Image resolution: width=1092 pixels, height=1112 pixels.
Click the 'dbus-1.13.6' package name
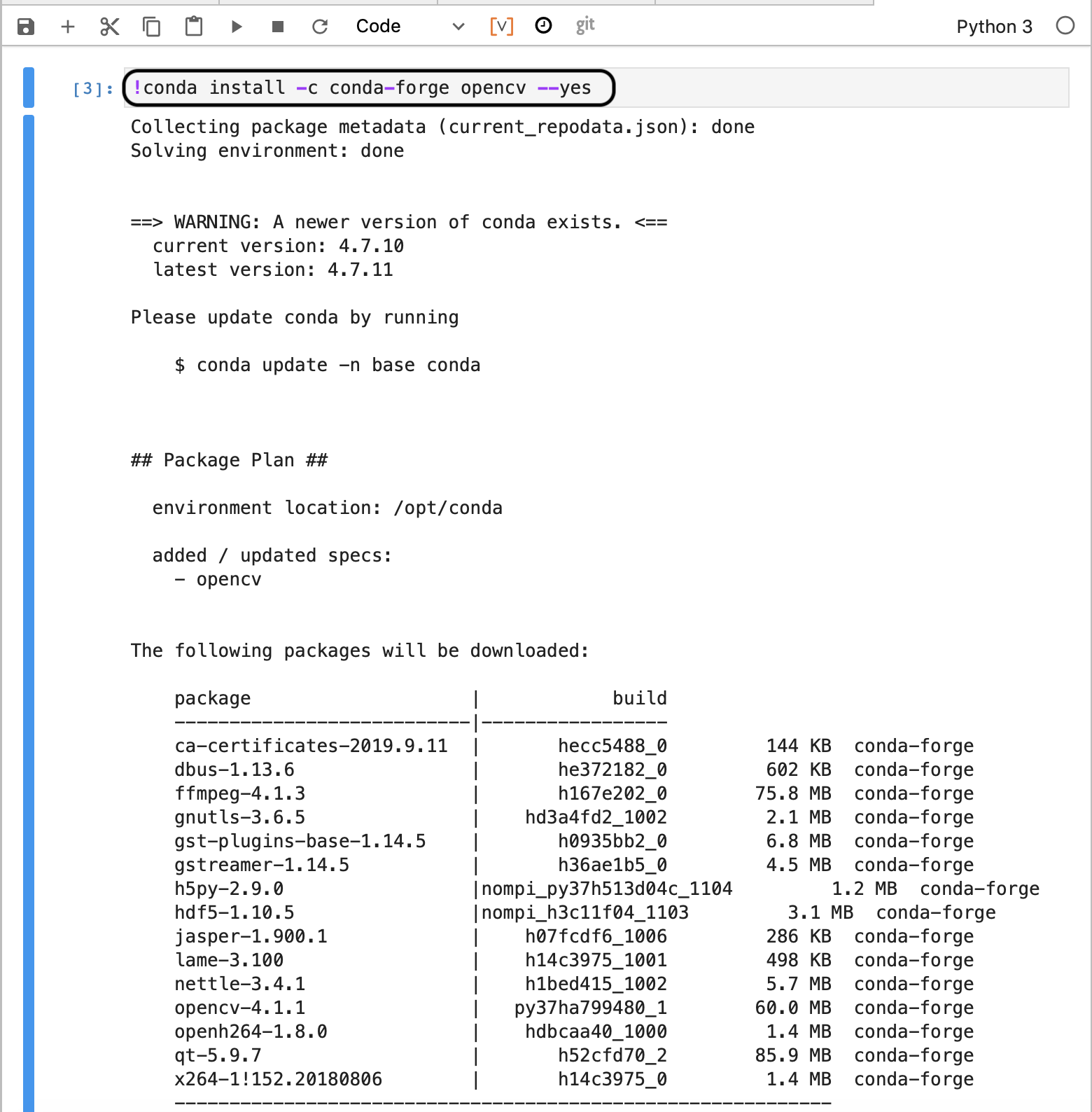tap(234, 770)
